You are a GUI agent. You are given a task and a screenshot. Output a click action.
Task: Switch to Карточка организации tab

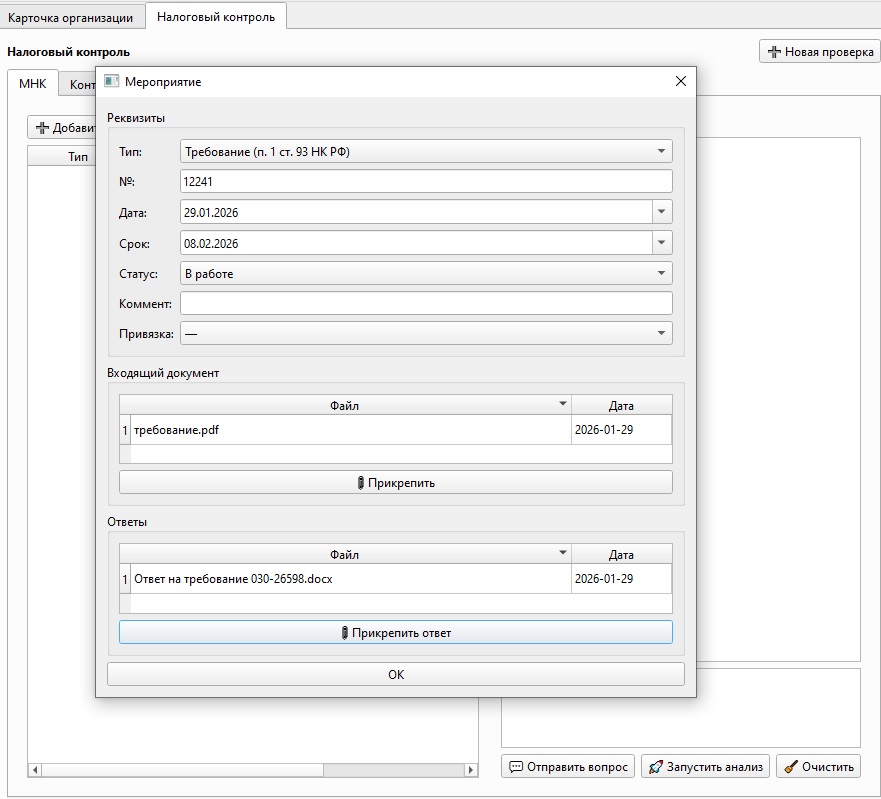[x=70, y=18]
